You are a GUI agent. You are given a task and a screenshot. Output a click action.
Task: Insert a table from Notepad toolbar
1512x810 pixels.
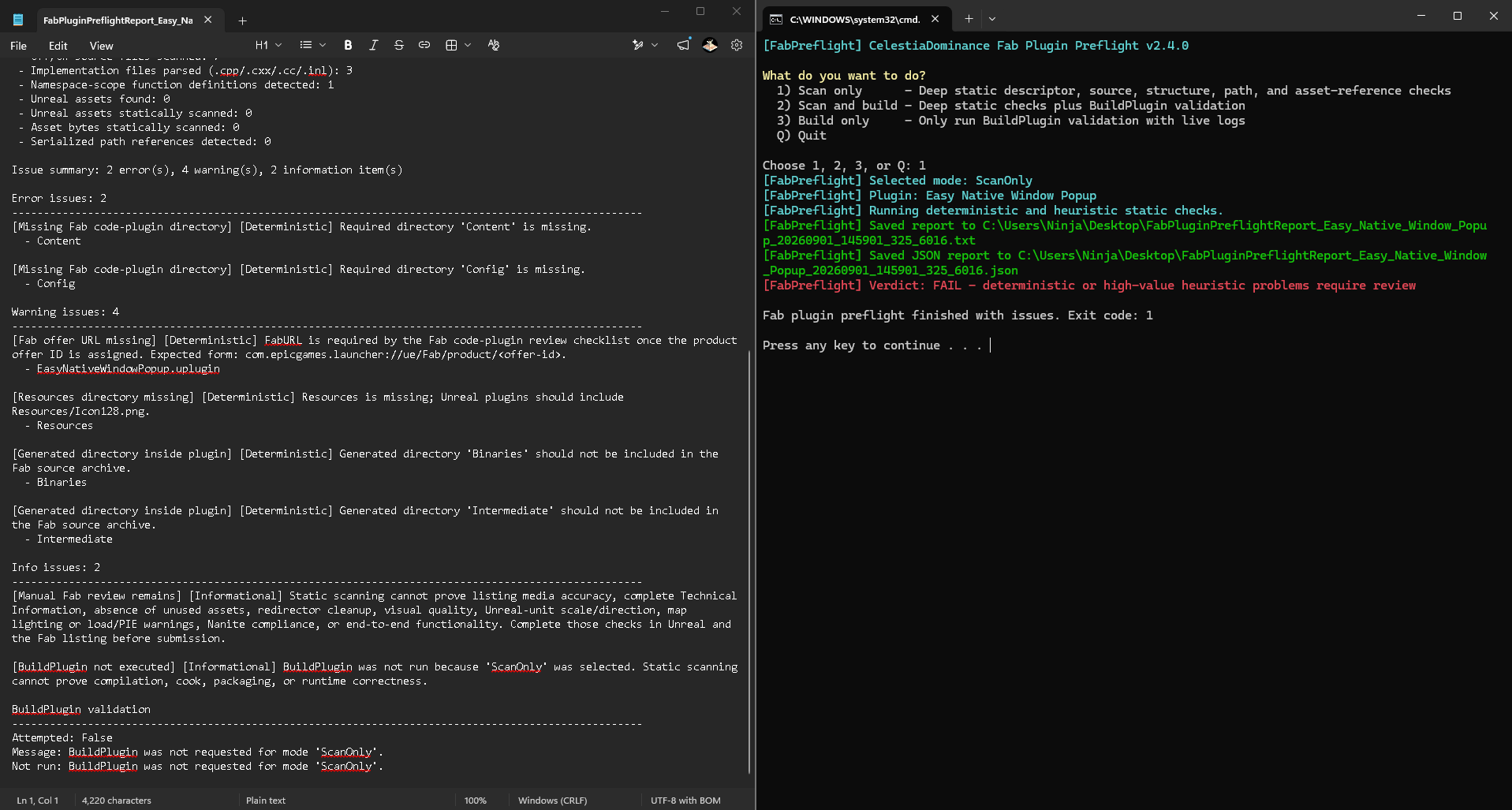click(451, 45)
